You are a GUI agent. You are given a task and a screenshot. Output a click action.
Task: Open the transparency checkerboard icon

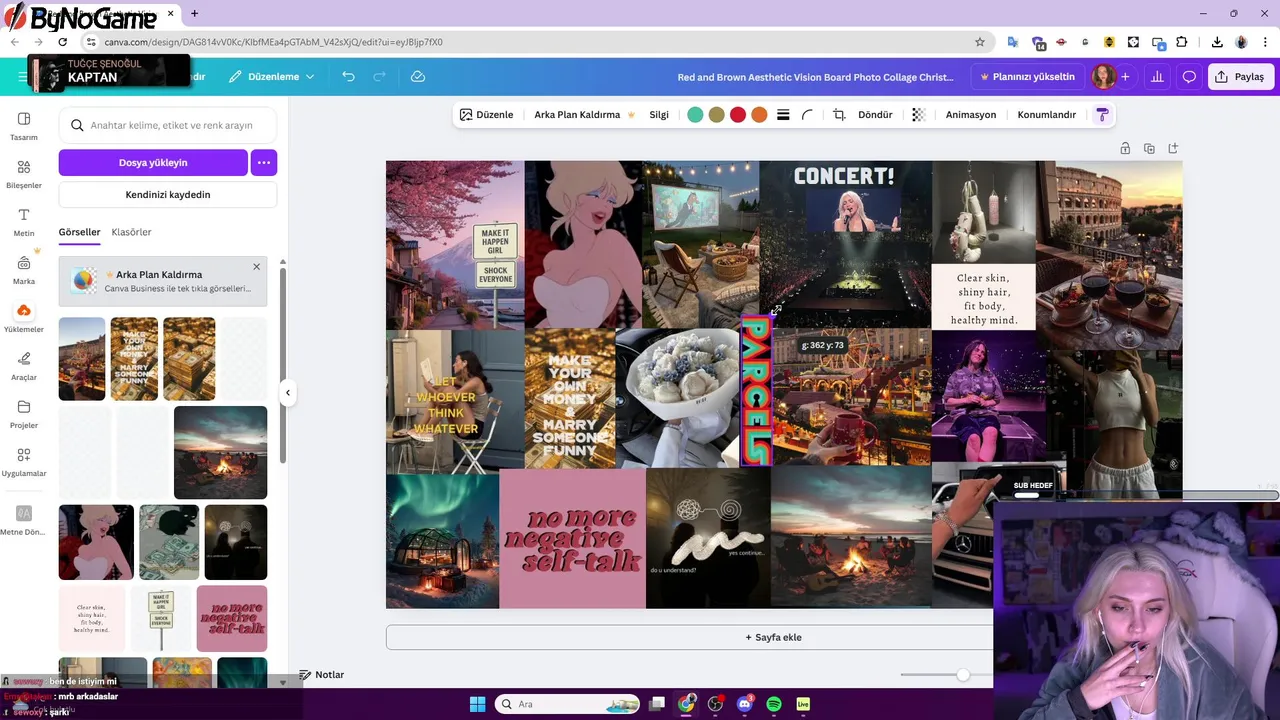coord(919,115)
